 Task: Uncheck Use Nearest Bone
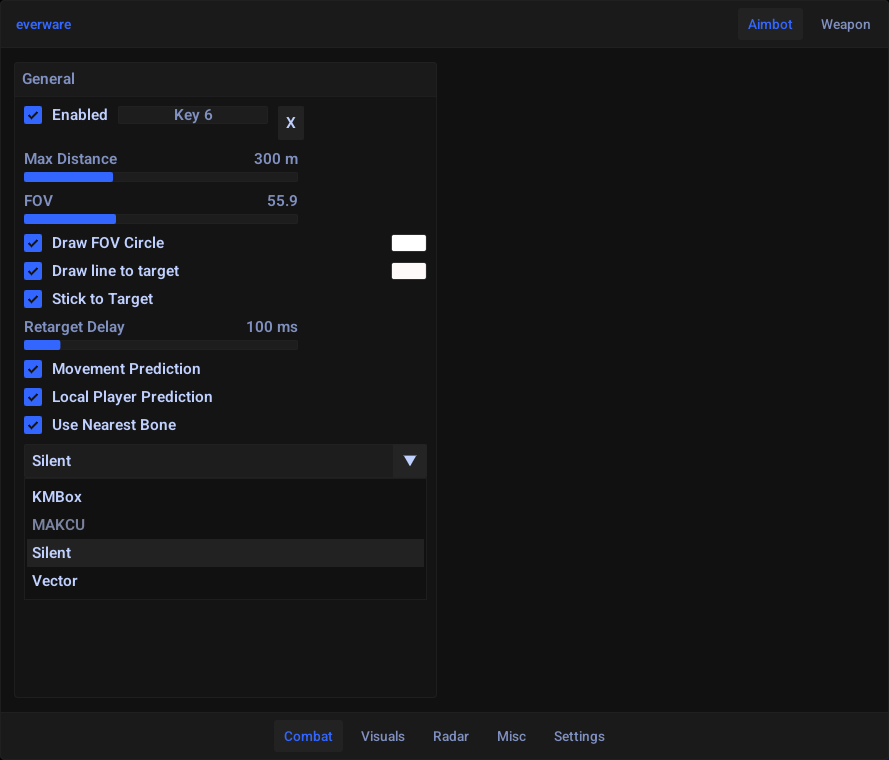coord(33,425)
